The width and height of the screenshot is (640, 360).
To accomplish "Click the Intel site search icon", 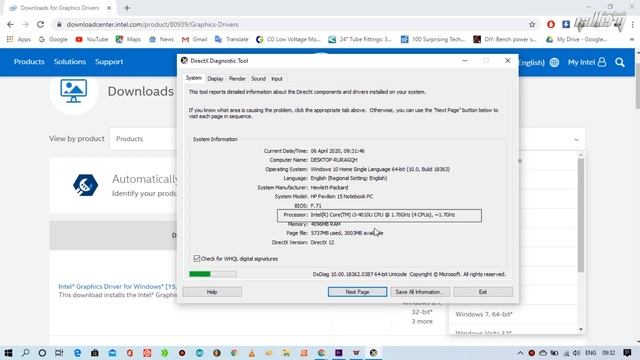I will 620,62.
